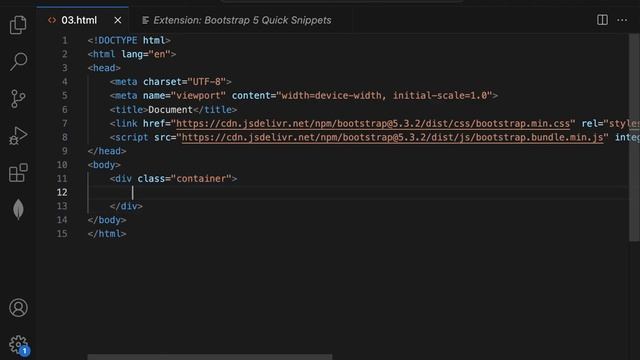Click the closing </body> tag
The height and width of the screenshot is (360, 640).
click(x=107, y=220)
